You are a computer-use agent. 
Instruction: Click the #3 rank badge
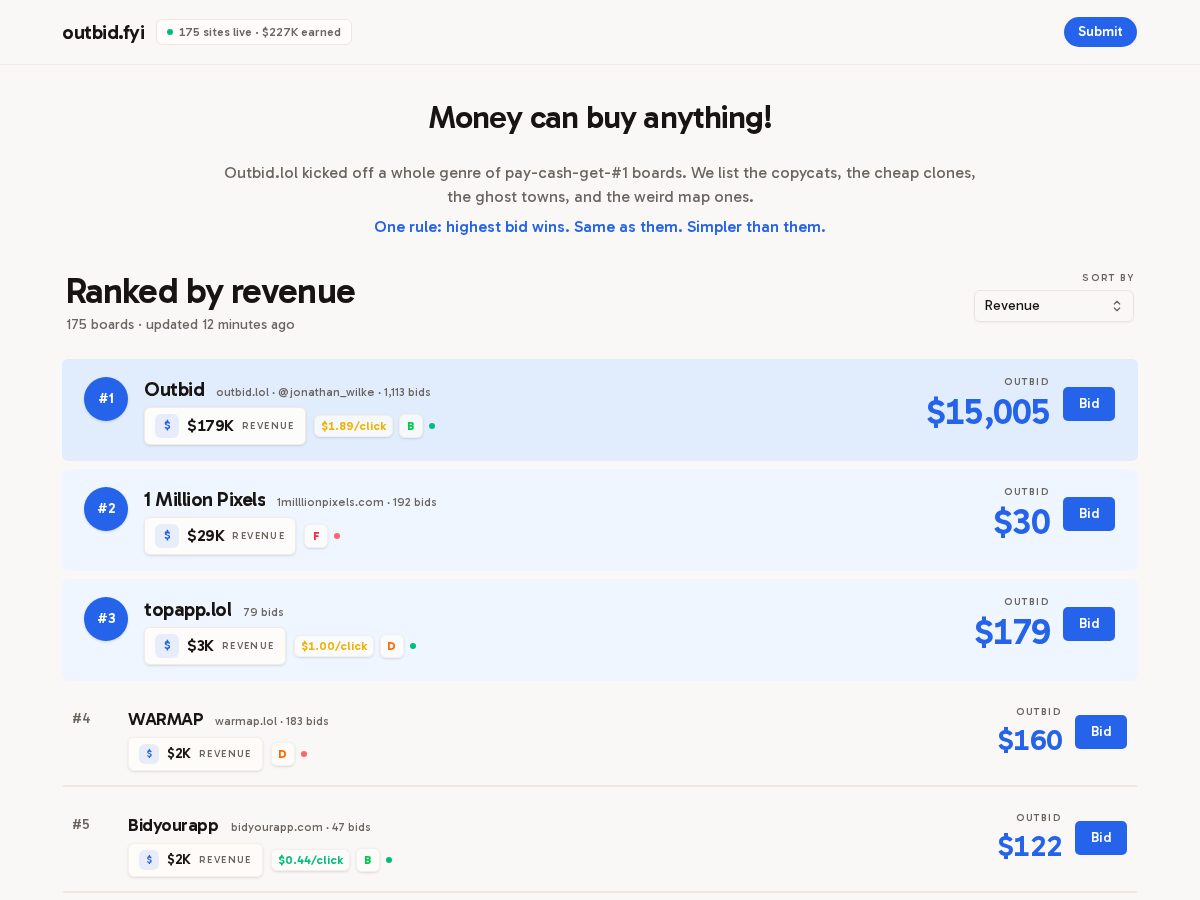106,619
